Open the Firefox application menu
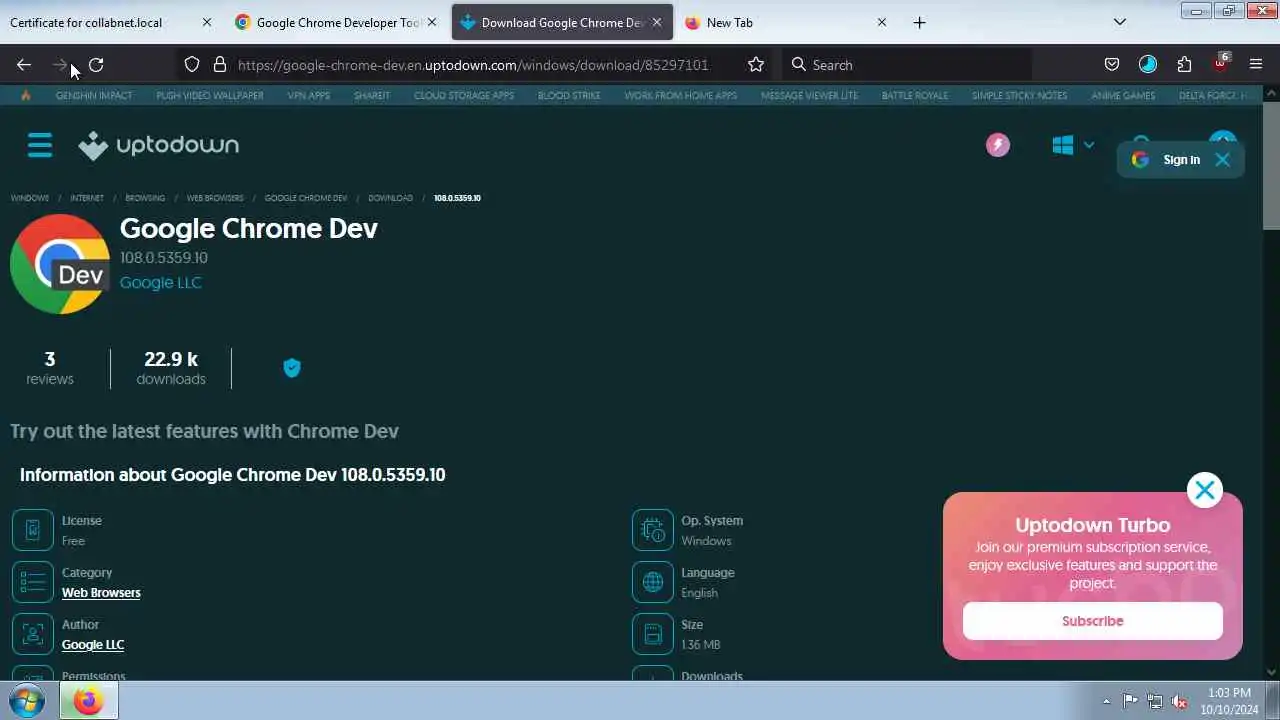This screenshot has height=720, width=1280. (1256, 65)
